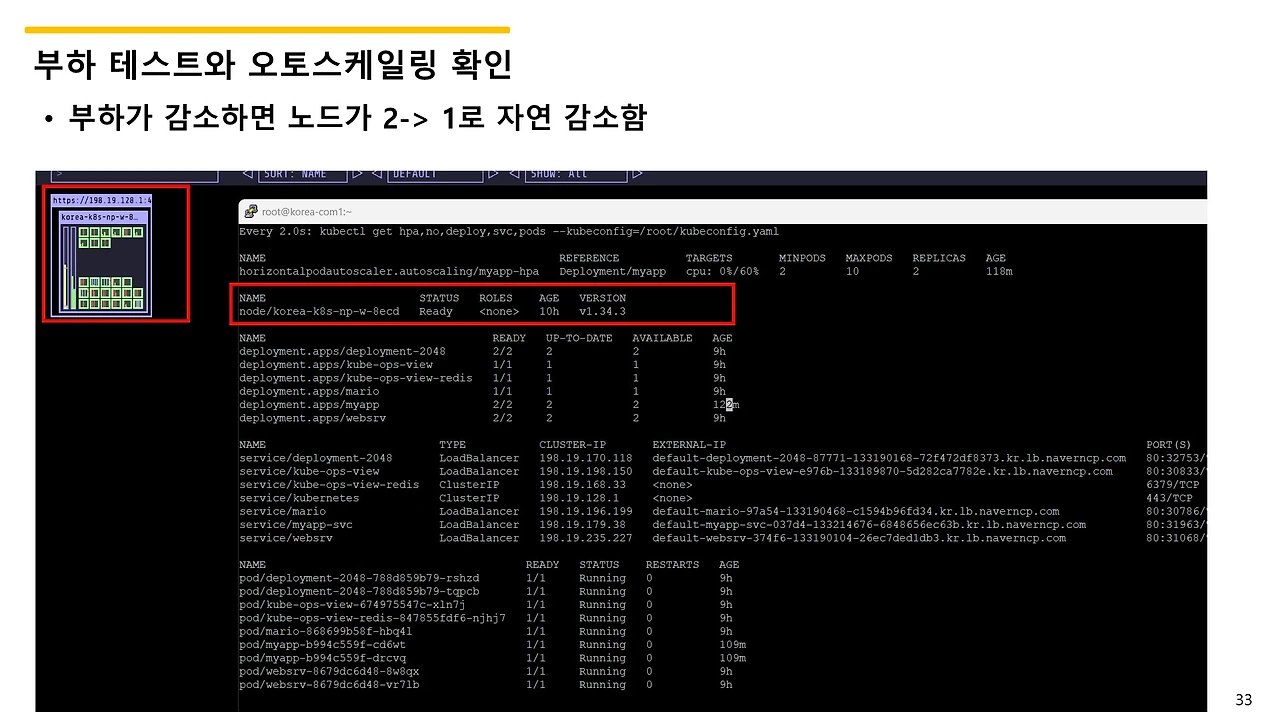Click the kube-ops-view command input box
Image resolution: width=1280 pixels, height=720 pixels.
point(135,173)
